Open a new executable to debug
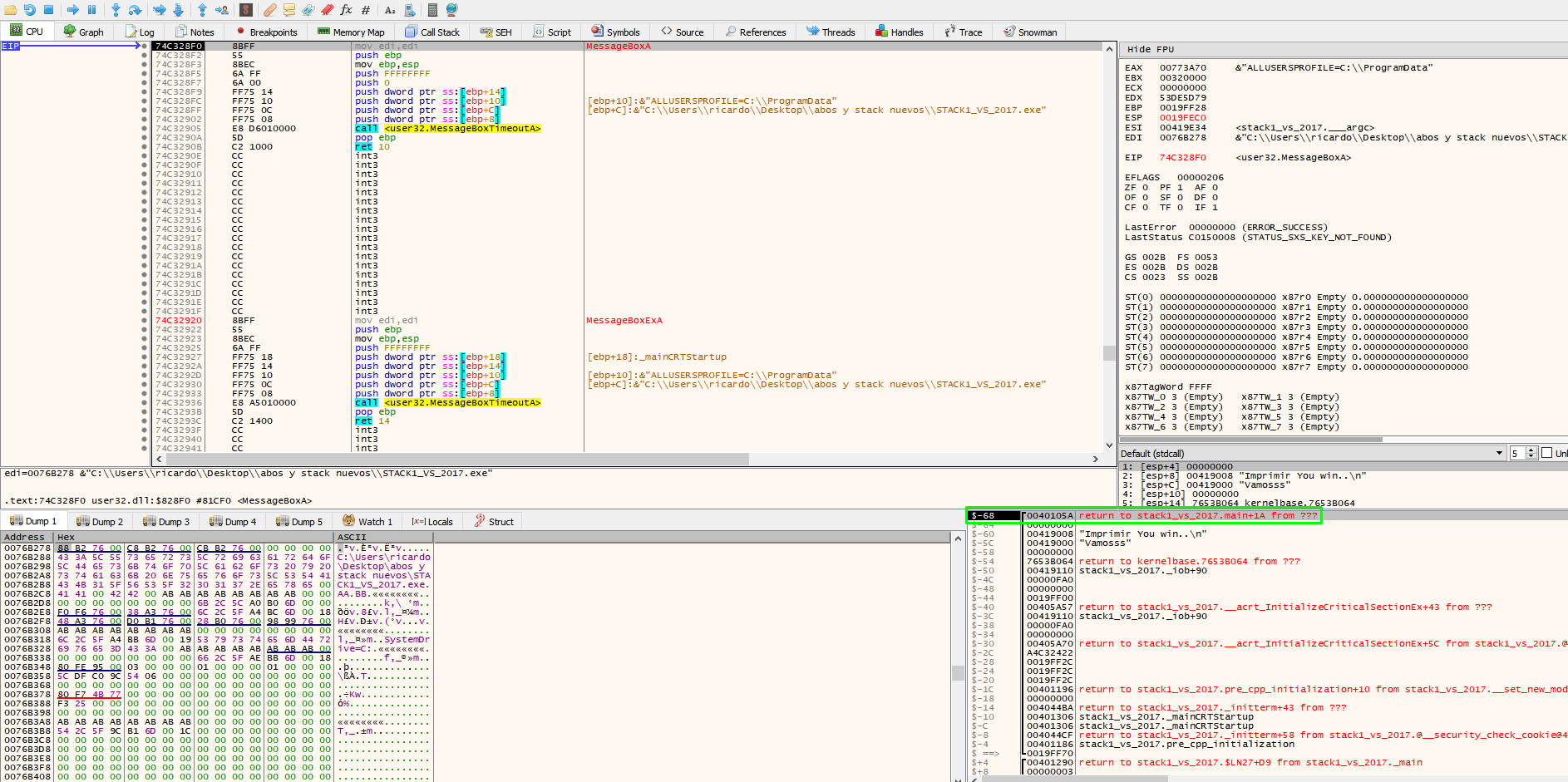The width and height of the screenshot is (1568, 782). pyautogui.click(x=10, y=9)
